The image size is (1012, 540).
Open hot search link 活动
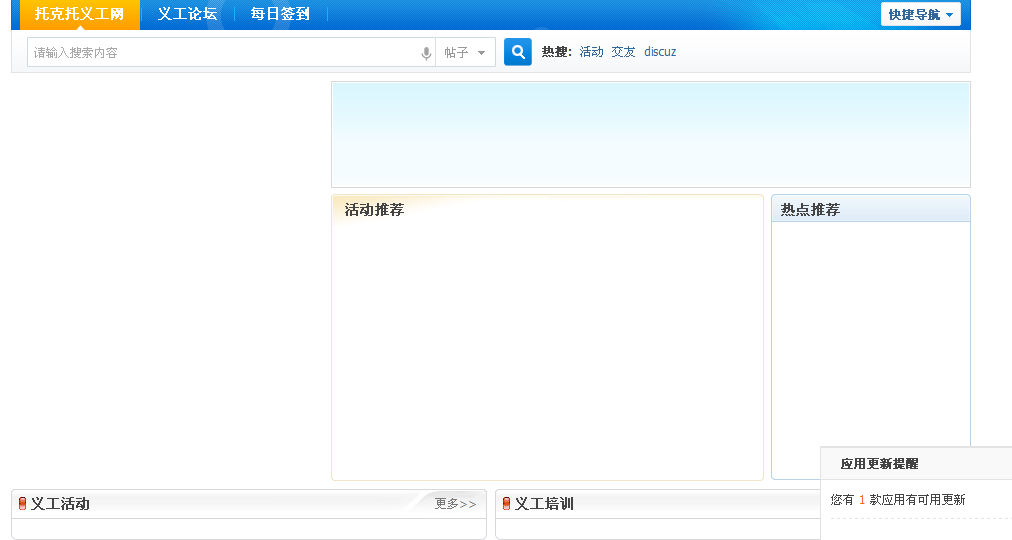click(591, 52)
